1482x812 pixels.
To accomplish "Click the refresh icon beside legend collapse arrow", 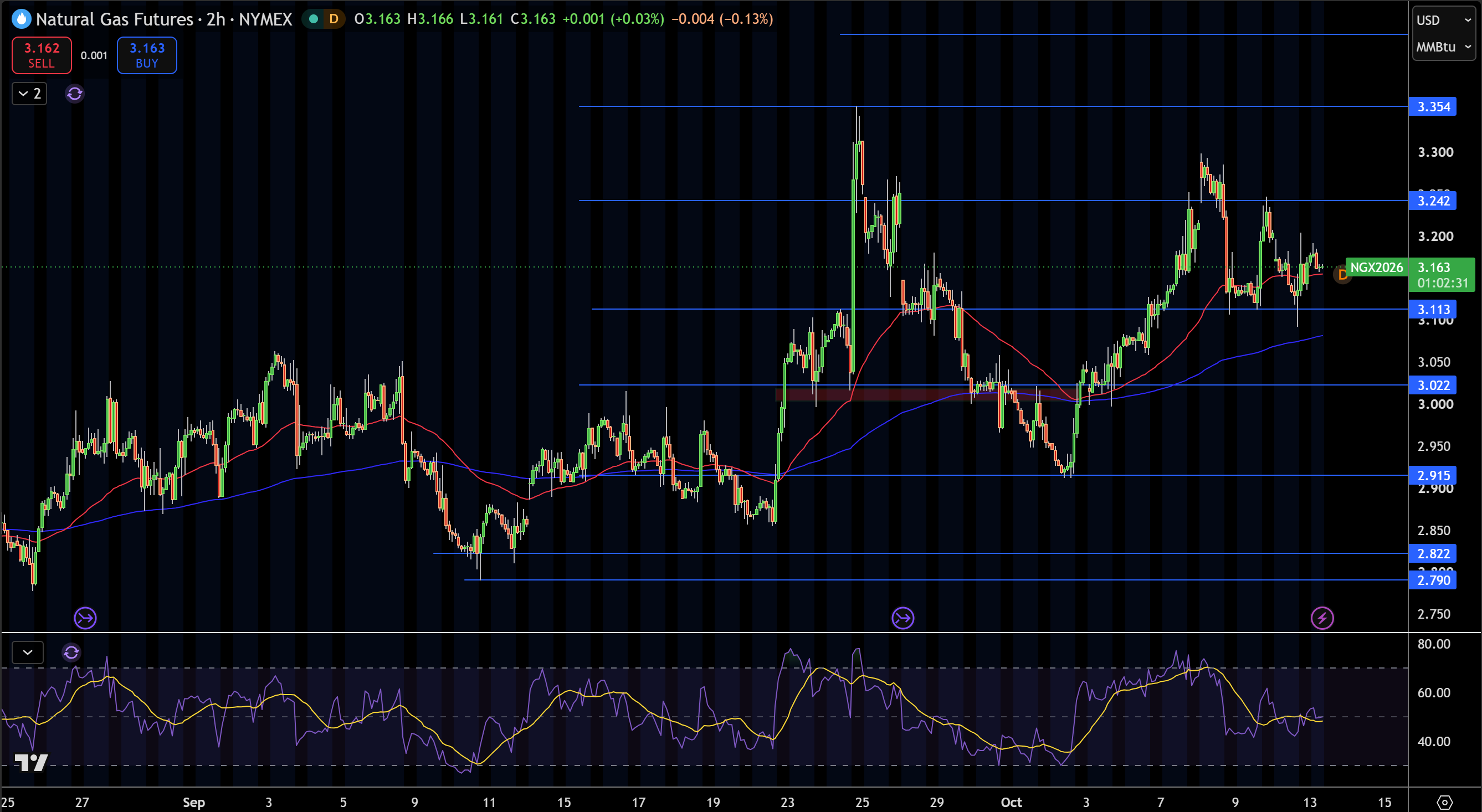I will click(x=75, y=93).
